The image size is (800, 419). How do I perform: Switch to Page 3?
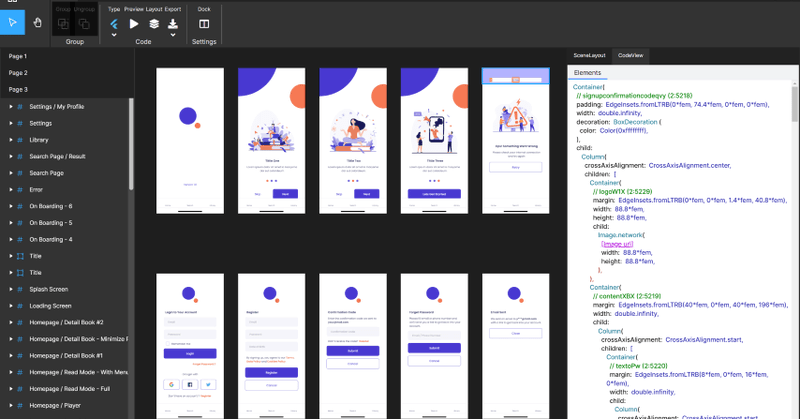click(x=18, y=89)
